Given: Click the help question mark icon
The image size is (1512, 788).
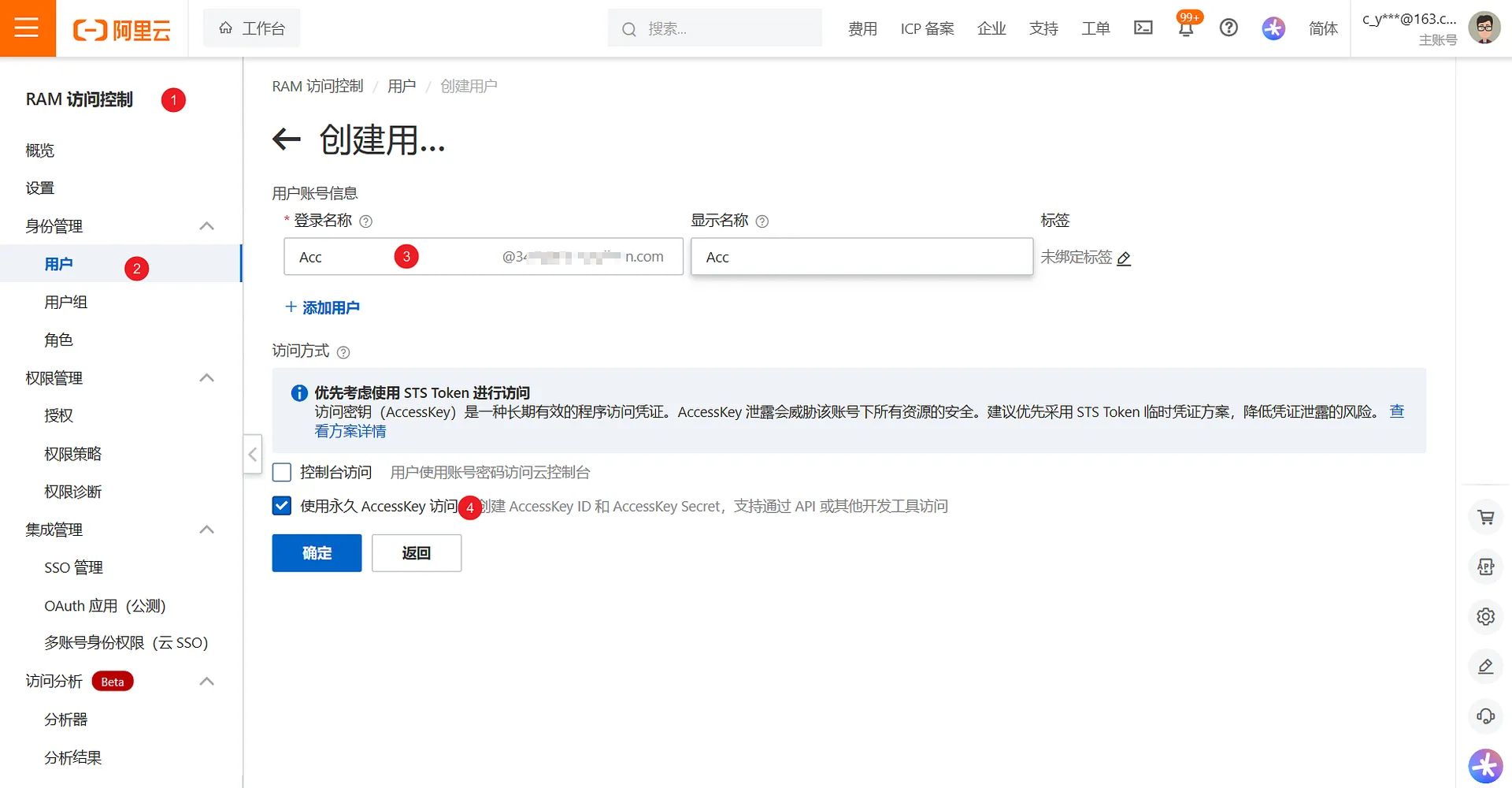Looking at the screenshot, I should (1228, 28).
